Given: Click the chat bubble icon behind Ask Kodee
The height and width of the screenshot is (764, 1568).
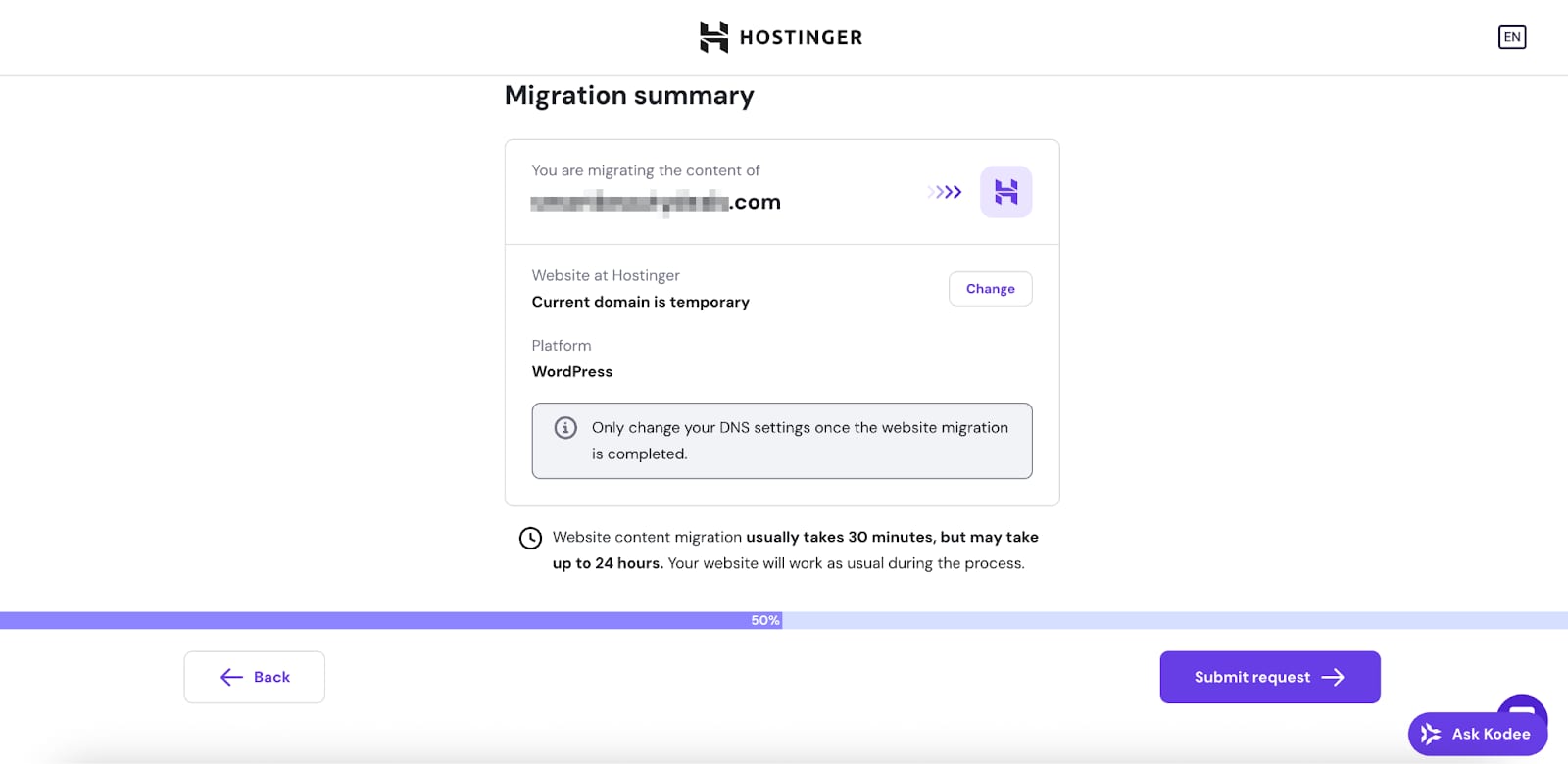Looking at the screenshot, I should point(1524,708).
